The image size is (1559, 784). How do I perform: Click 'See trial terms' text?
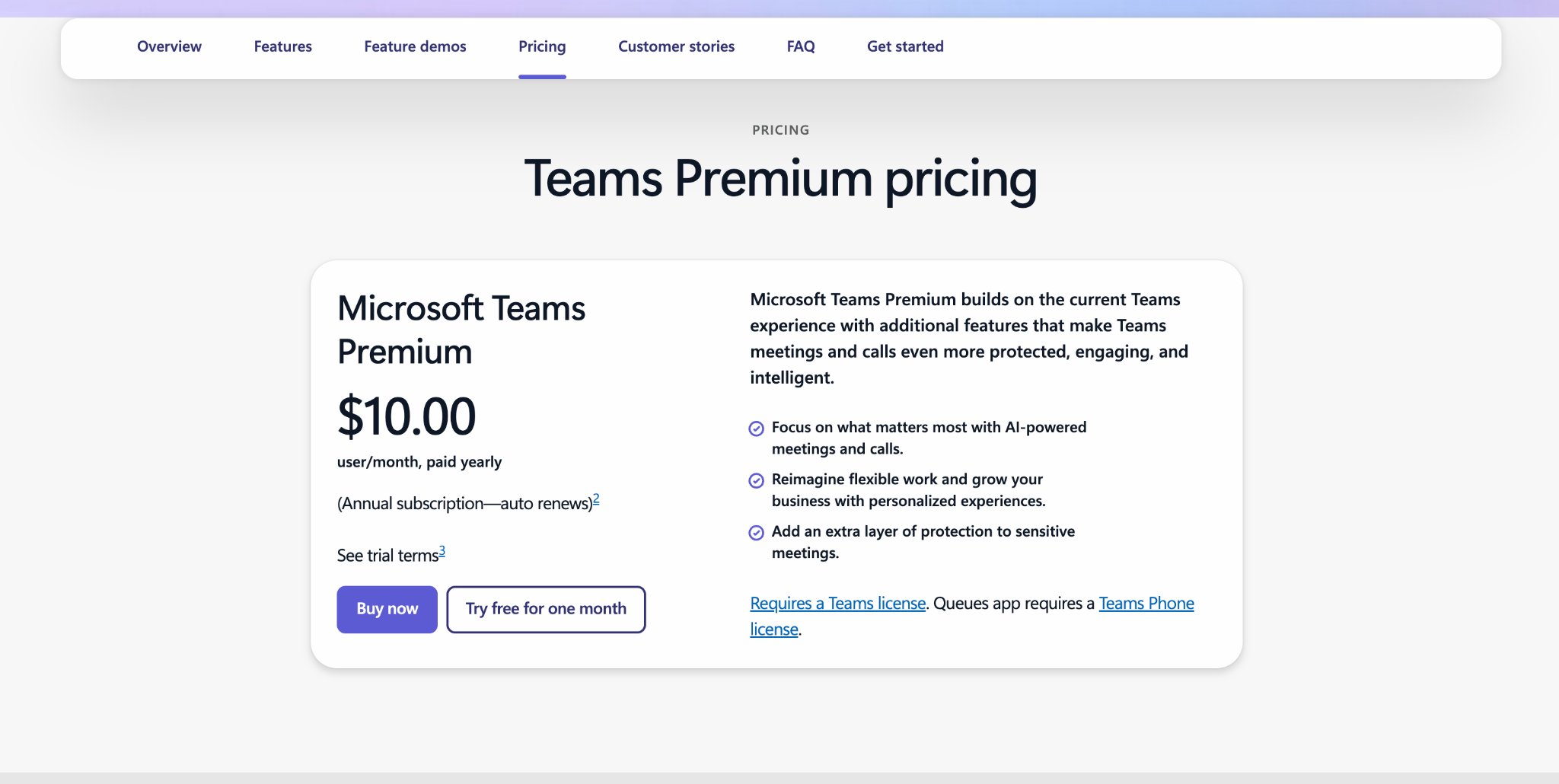[387, 556]
